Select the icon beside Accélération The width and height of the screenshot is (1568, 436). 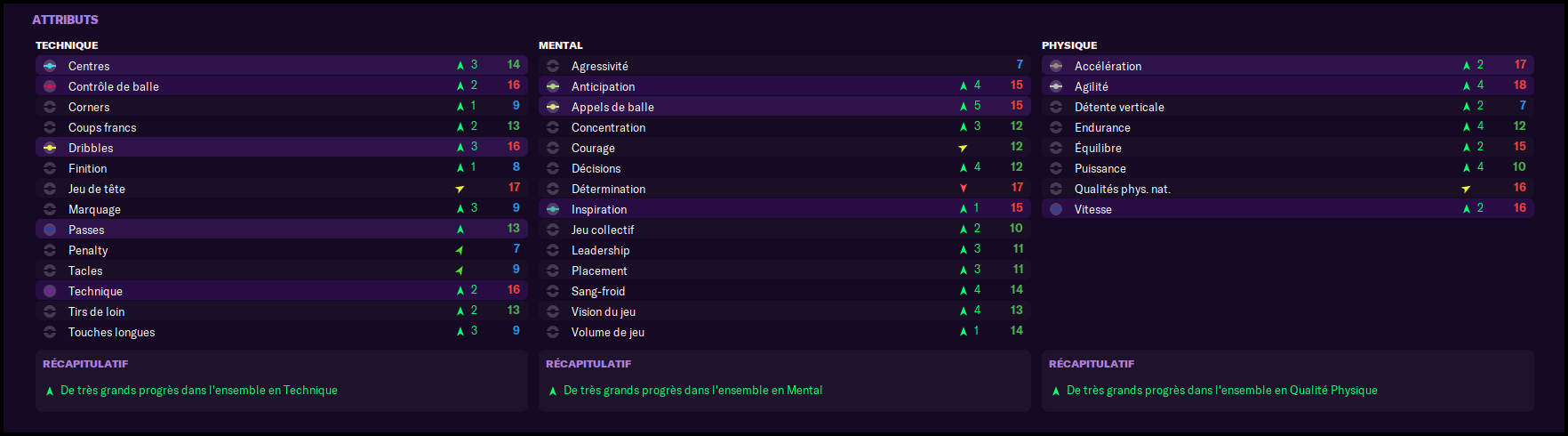1056,66
